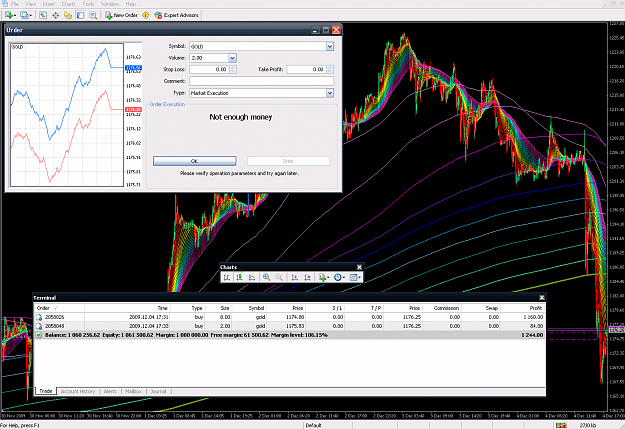Select the Candlesticks icon in Charts toolbar
Image resolution: width=625 pixels, height=429 pixels.
tap(239, 277)
